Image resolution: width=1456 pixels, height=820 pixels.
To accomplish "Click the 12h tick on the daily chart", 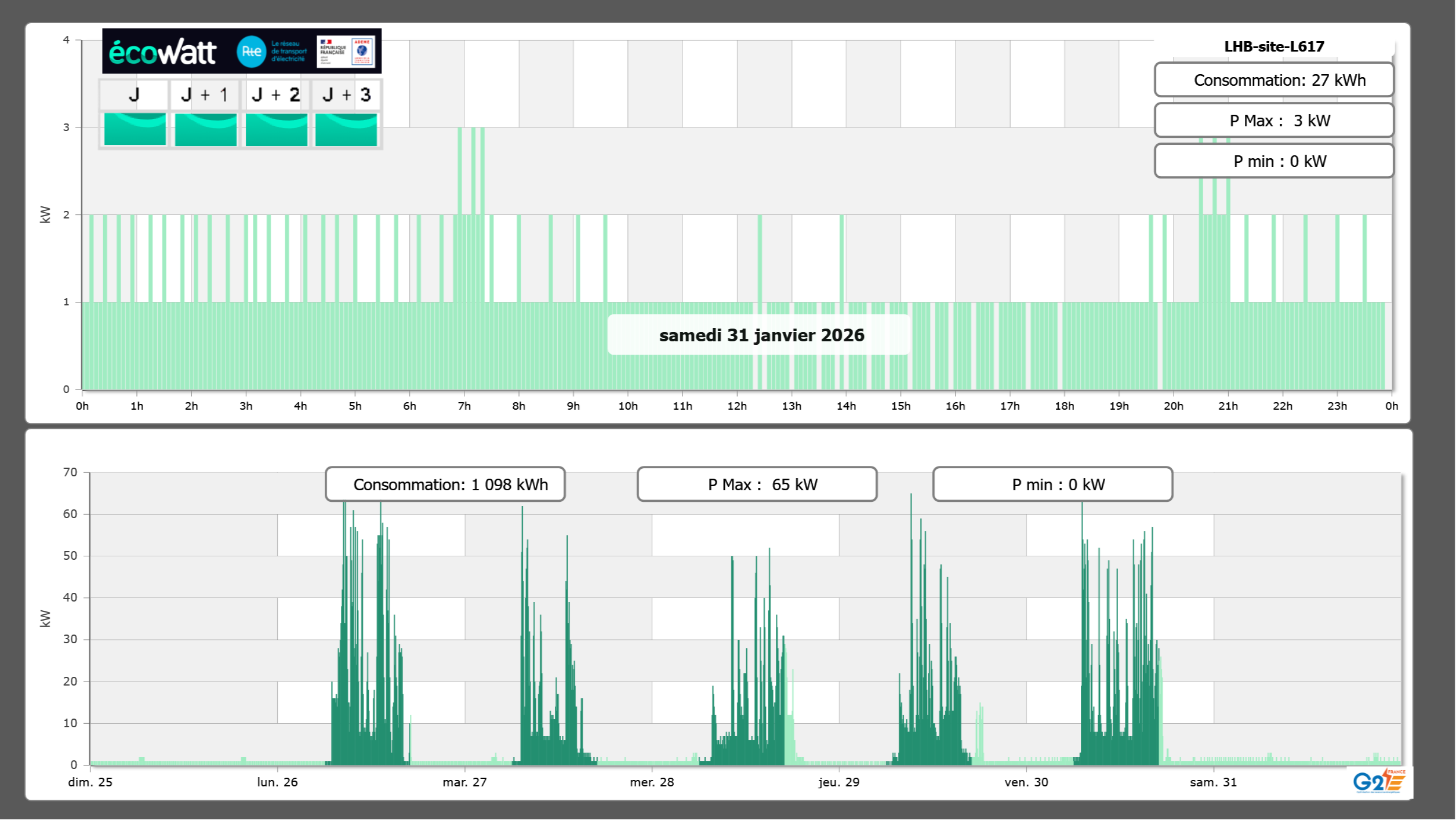I will coord(737,406).
